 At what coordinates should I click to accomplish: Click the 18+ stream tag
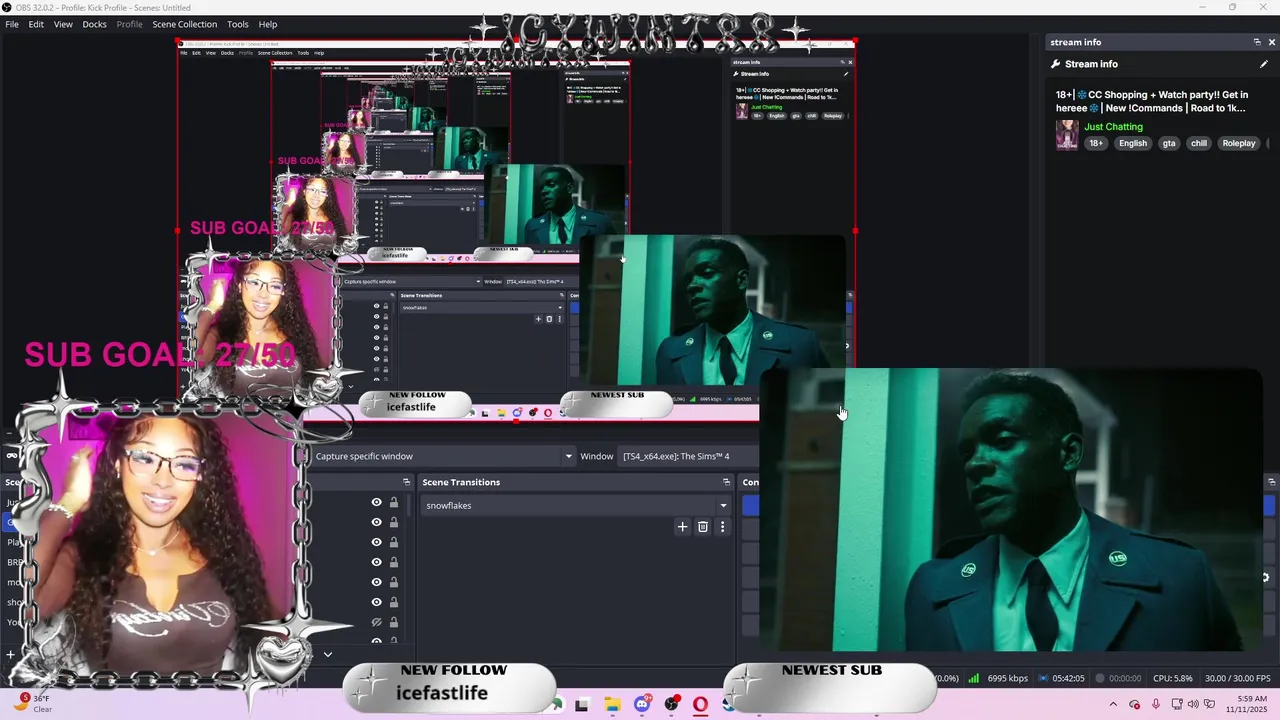tap(1097, 143)
